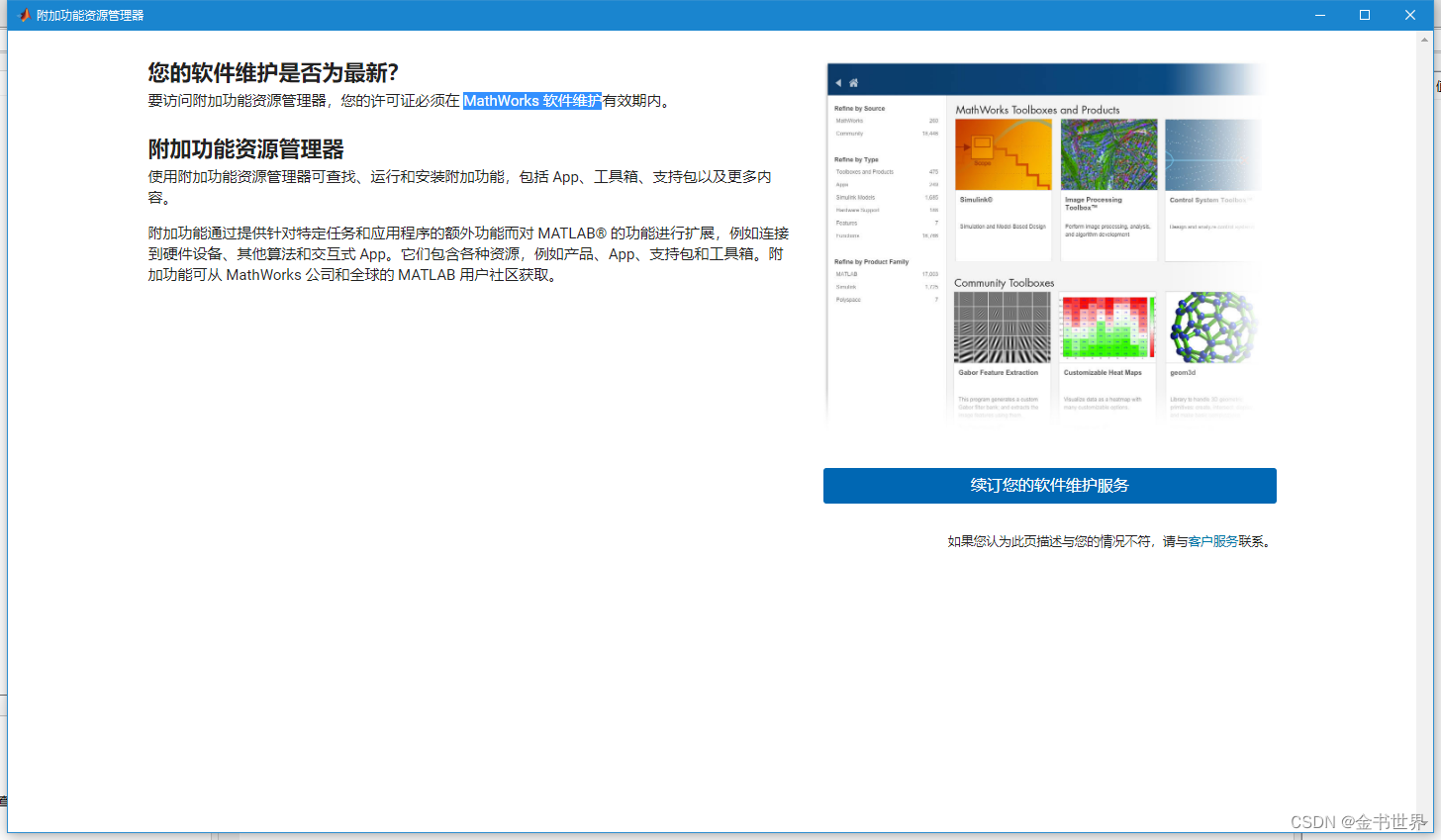Click the 续订您的软件维护服务 button
Image resolution: width=1441 pixels, height=840 pixels.
(1049, 486)
